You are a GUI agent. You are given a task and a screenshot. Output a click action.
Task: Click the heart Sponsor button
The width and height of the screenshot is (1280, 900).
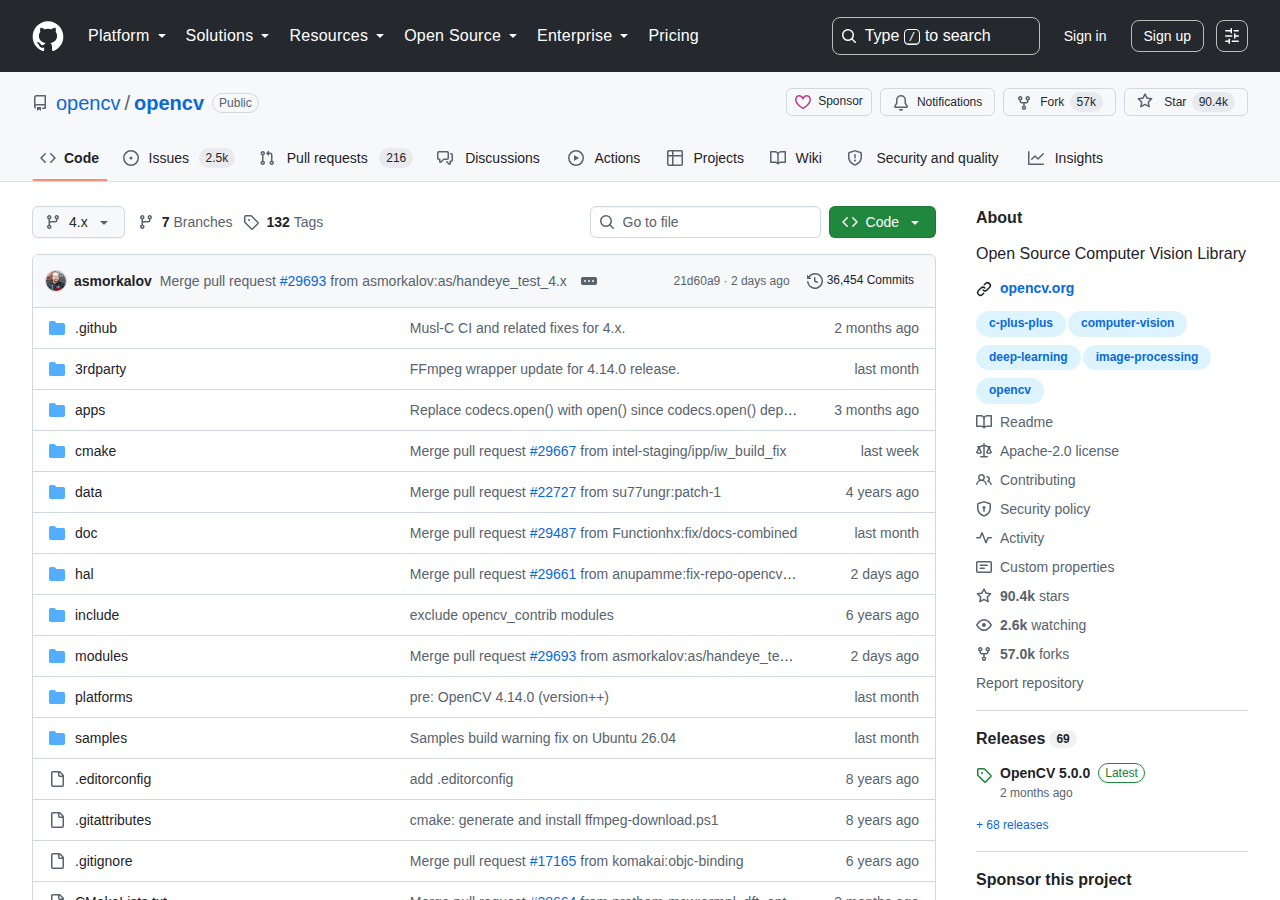click(829, 102)
